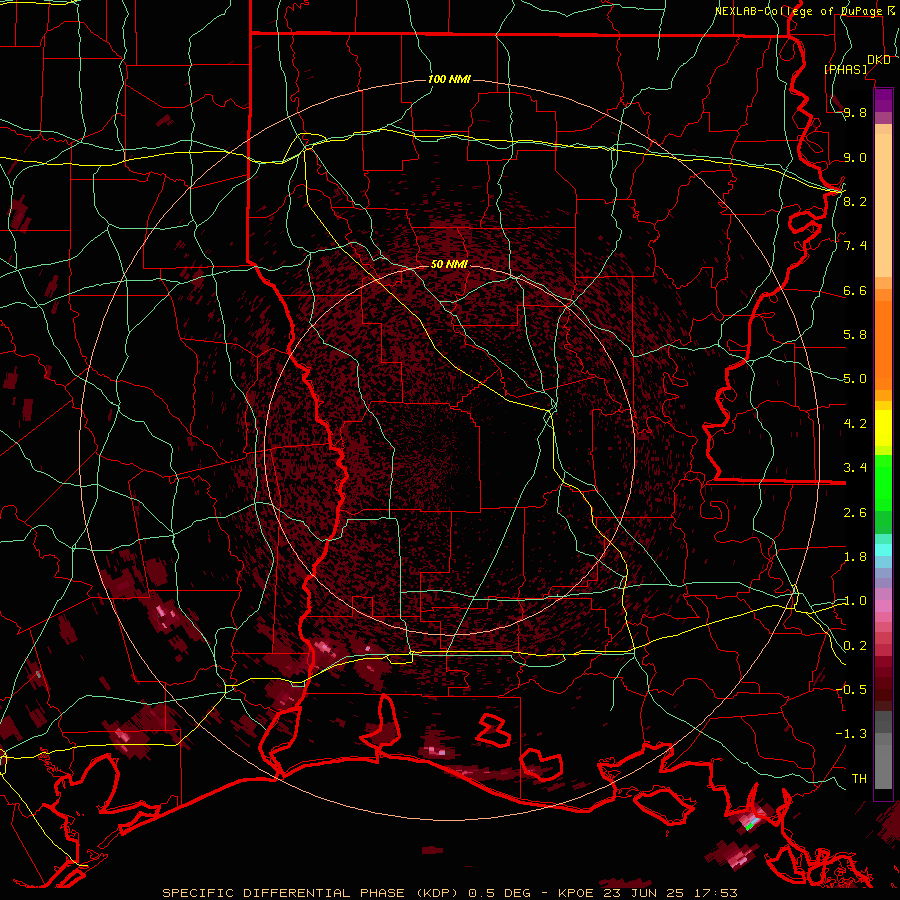900x900 pixels.
Task: Select the 8.2 scale value
Action: tap(855, 201)
